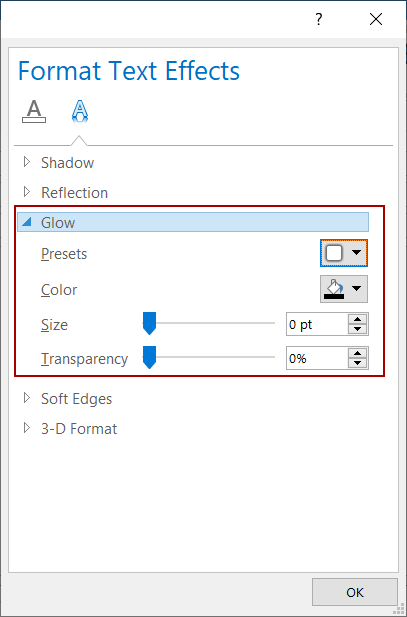Image resolution: width=407 pixels, height=617 pixels.
Task: Open the Glow color paint bucket dropdown
Action: [x=344, y=289]
